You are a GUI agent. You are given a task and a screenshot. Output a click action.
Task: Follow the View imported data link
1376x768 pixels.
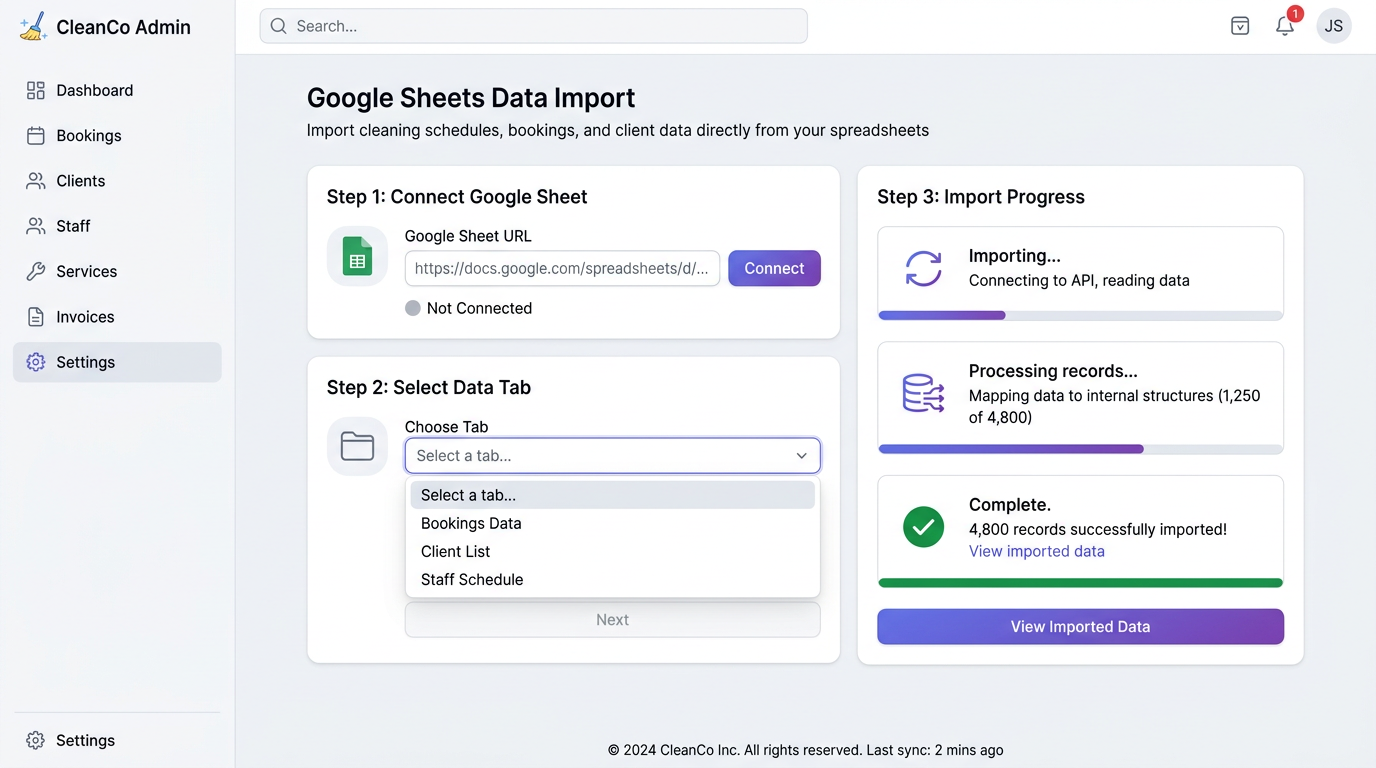click(x=1036, y=551)
